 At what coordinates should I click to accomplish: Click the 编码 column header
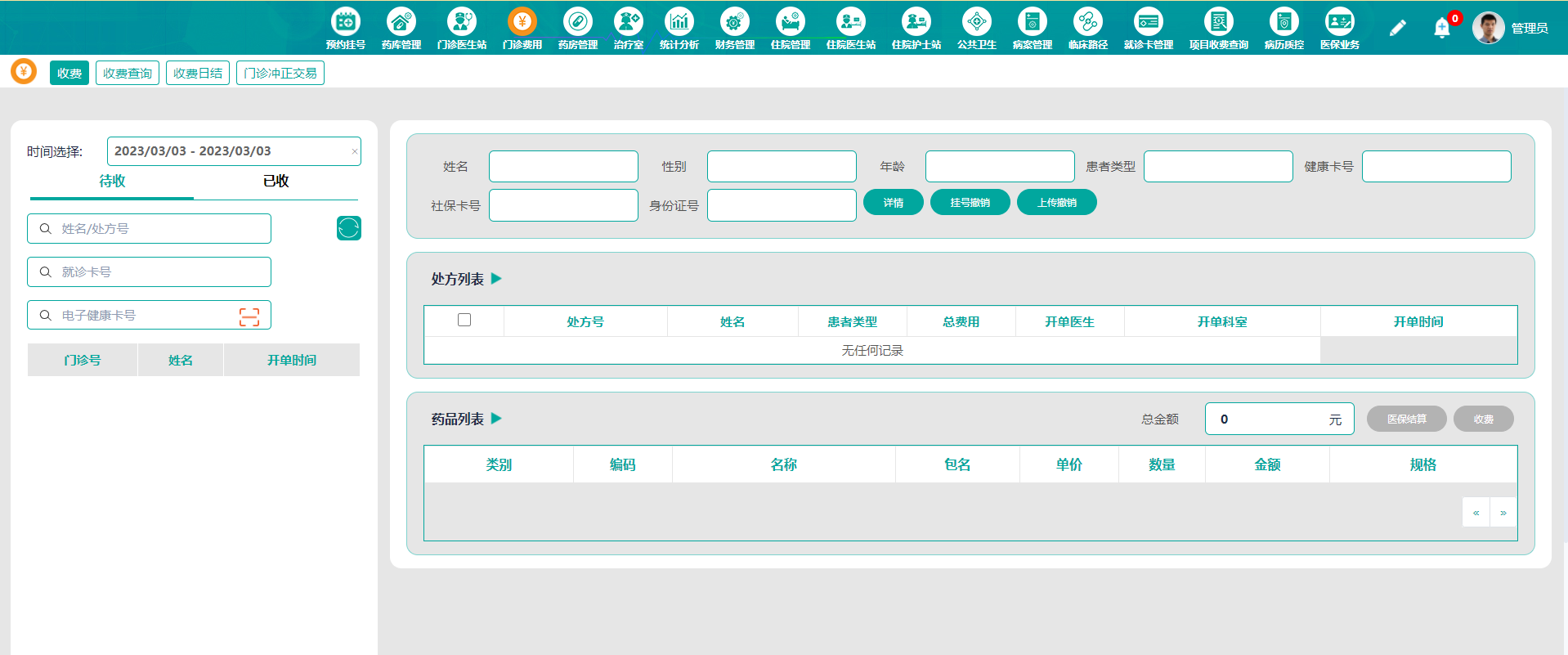click(622, 464)
